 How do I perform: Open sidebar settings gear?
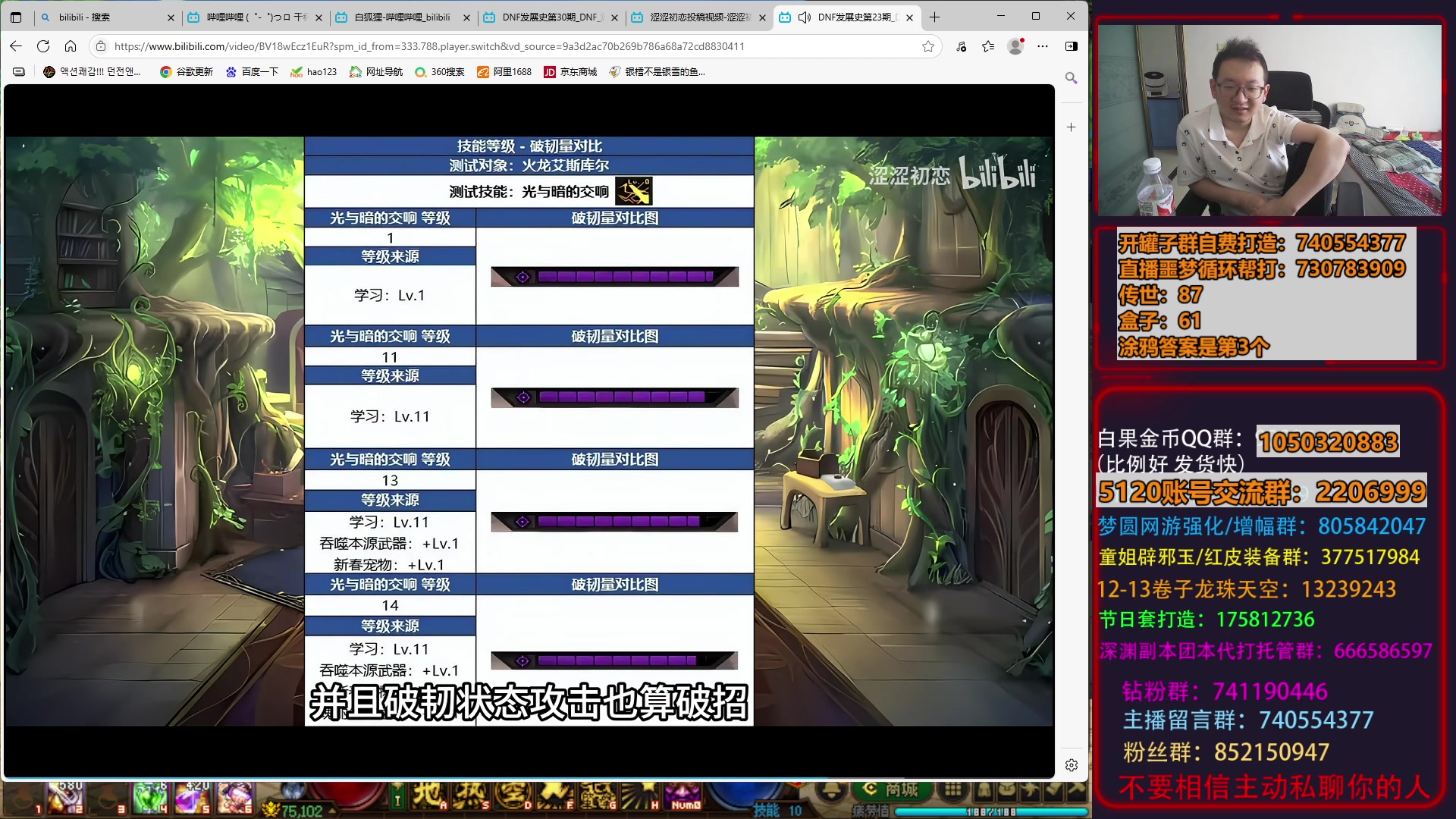1071,765
